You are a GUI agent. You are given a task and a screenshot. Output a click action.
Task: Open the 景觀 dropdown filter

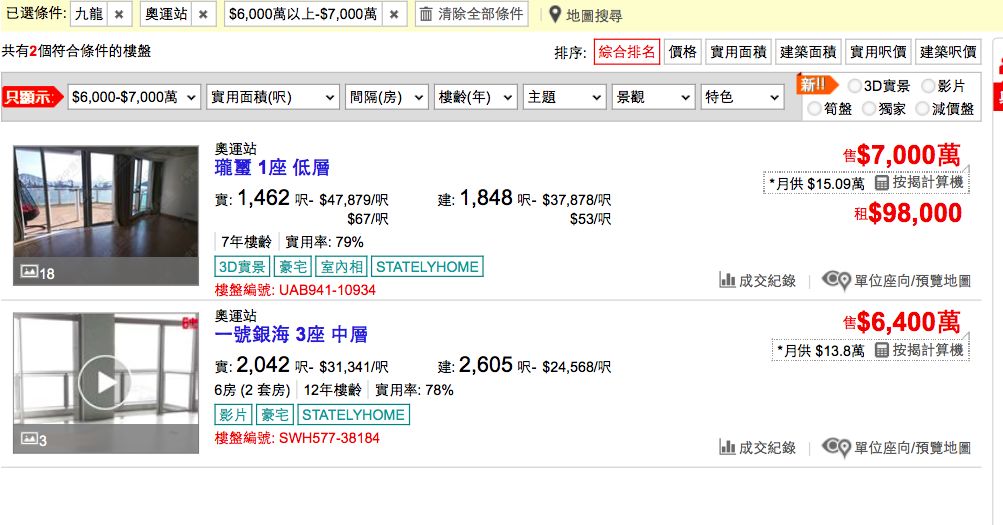click(653, 97)
